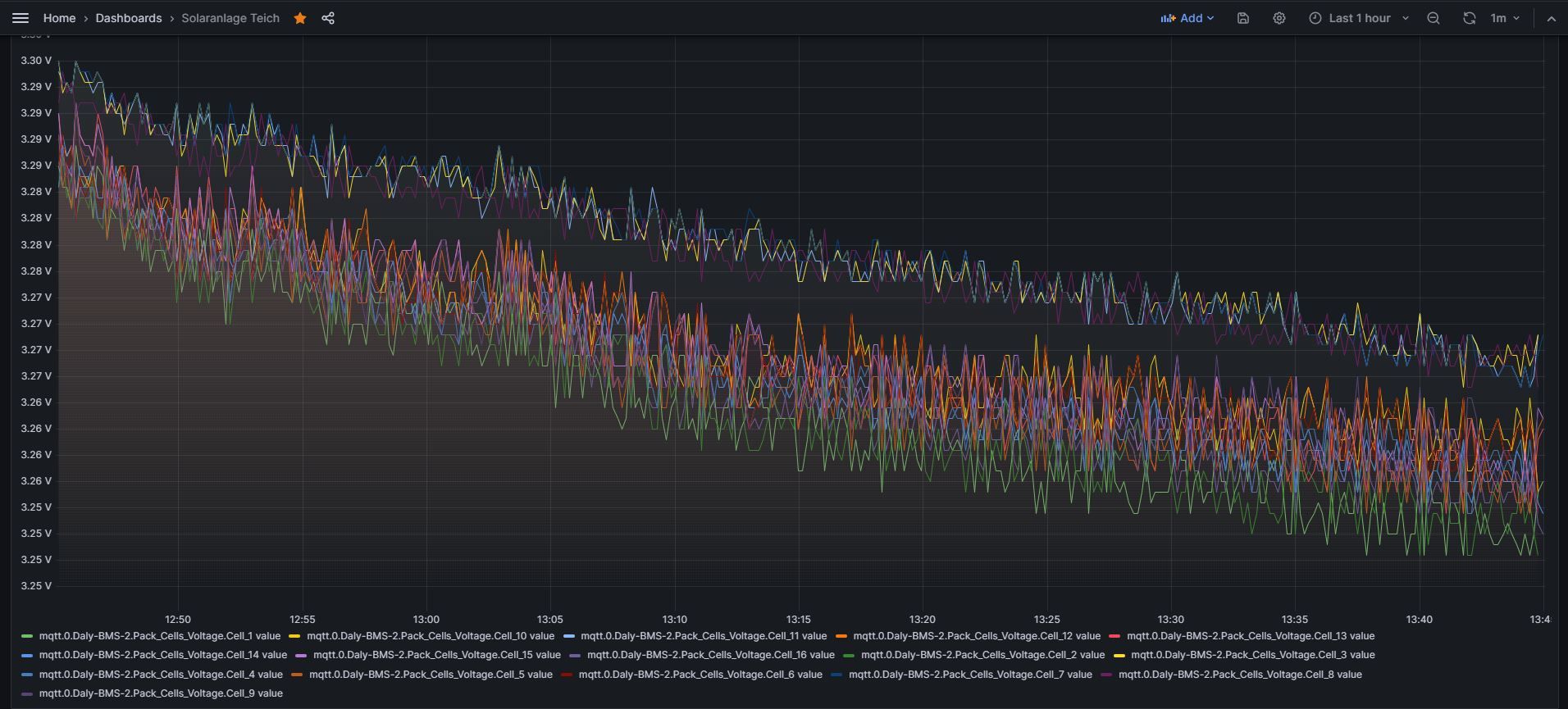Screen dimensions: 1568x709
Task: Zoom out the time range
Action: [1433, 18]
